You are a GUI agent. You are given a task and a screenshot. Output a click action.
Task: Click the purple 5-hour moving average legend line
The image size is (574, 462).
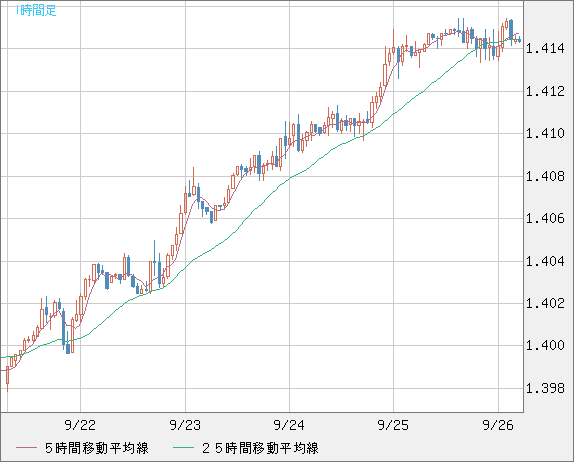coord(26,448)
